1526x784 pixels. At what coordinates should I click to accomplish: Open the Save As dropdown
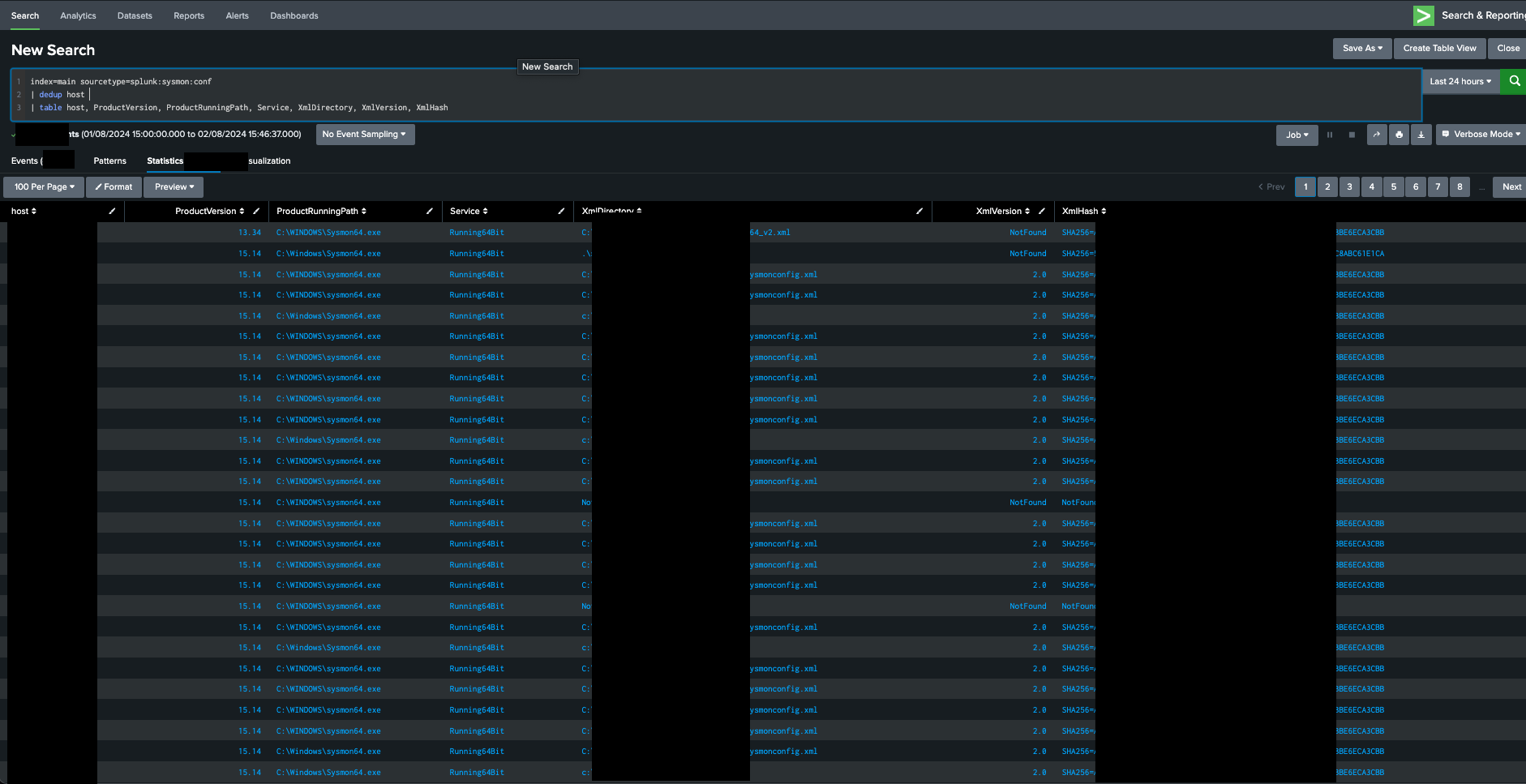(x=1362, y=49)
